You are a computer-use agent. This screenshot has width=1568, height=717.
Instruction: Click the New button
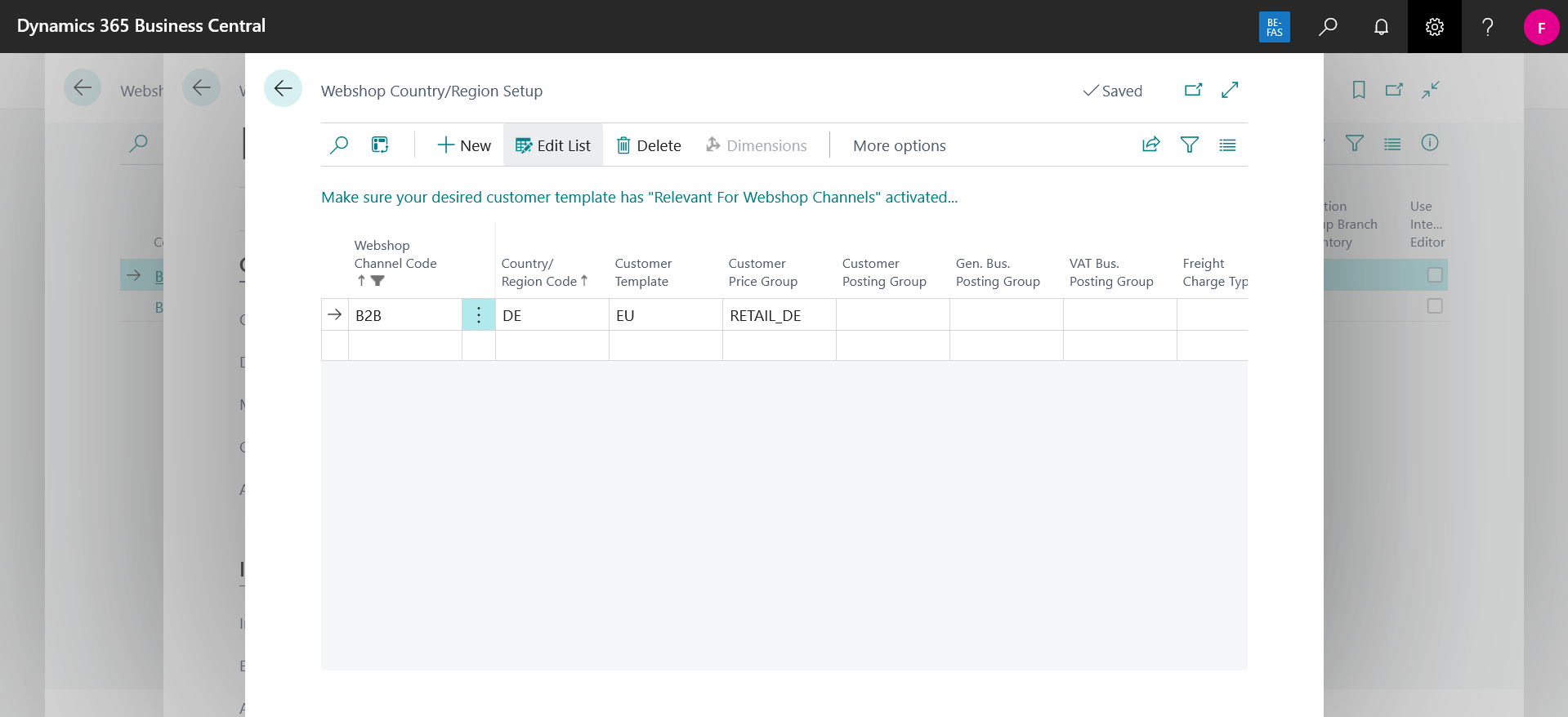(464, 145)
